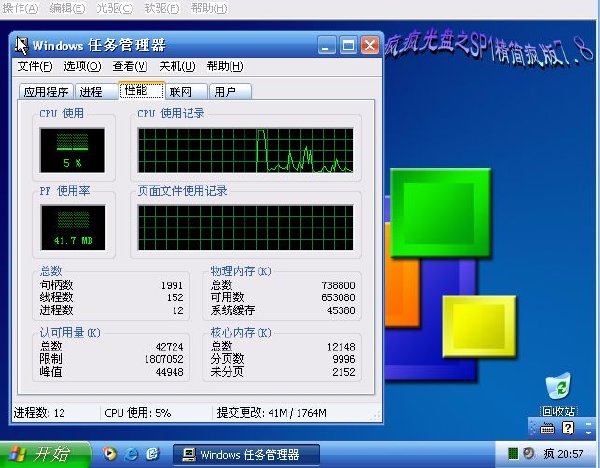Viewport: 600px width, 468px height.
Task: Click the 分页数 value 9996
Action: point(344,359)
